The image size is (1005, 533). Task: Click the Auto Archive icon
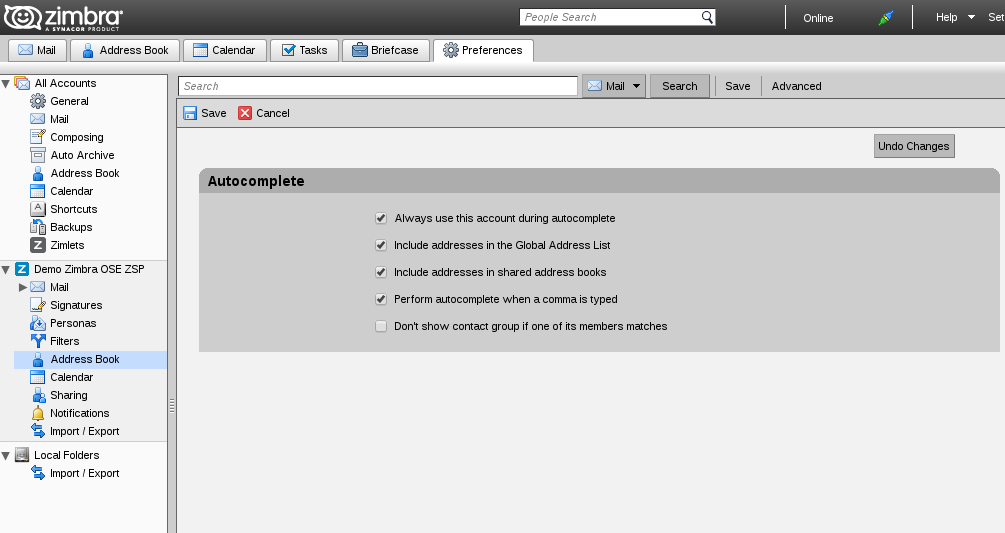38,155
